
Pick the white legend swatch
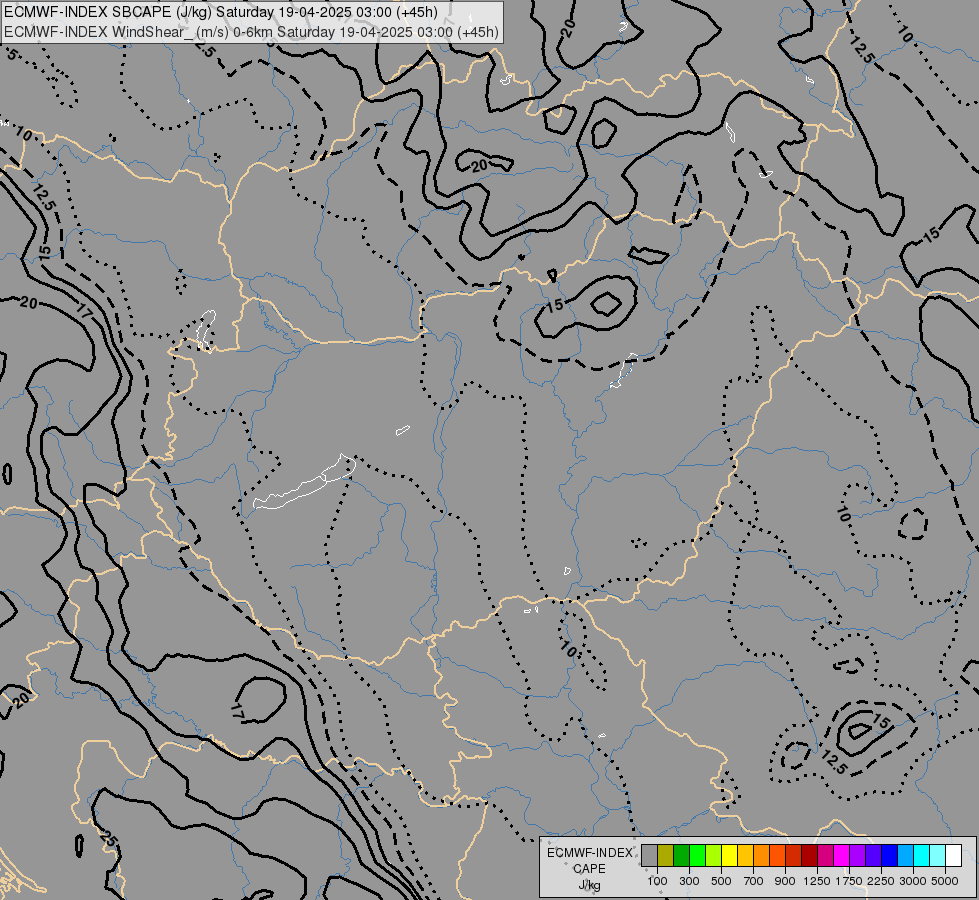tap(954, 856)
